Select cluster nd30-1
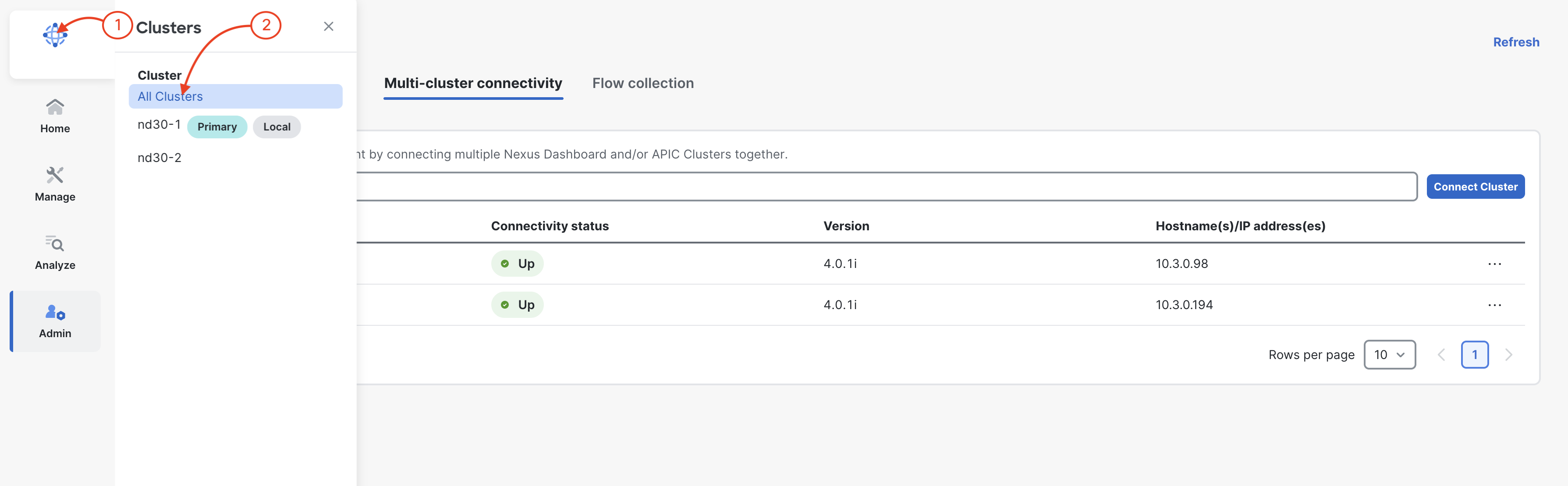 point(159,125)
